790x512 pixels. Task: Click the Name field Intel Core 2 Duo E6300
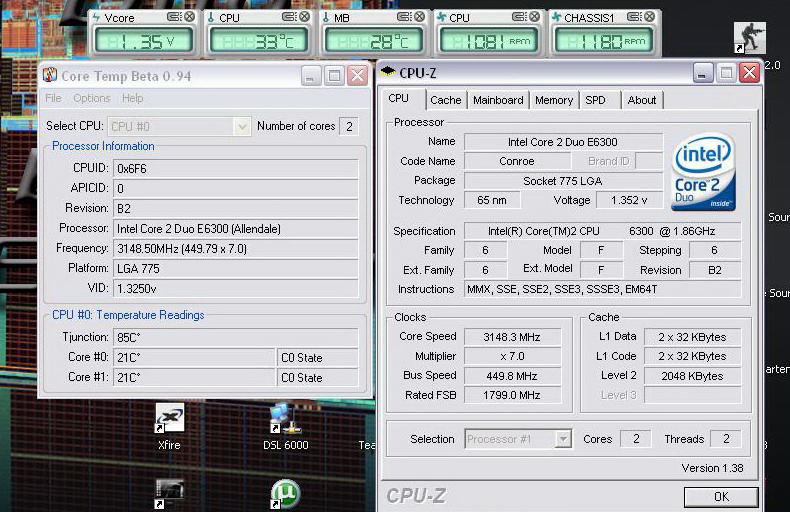coord(563,142)
